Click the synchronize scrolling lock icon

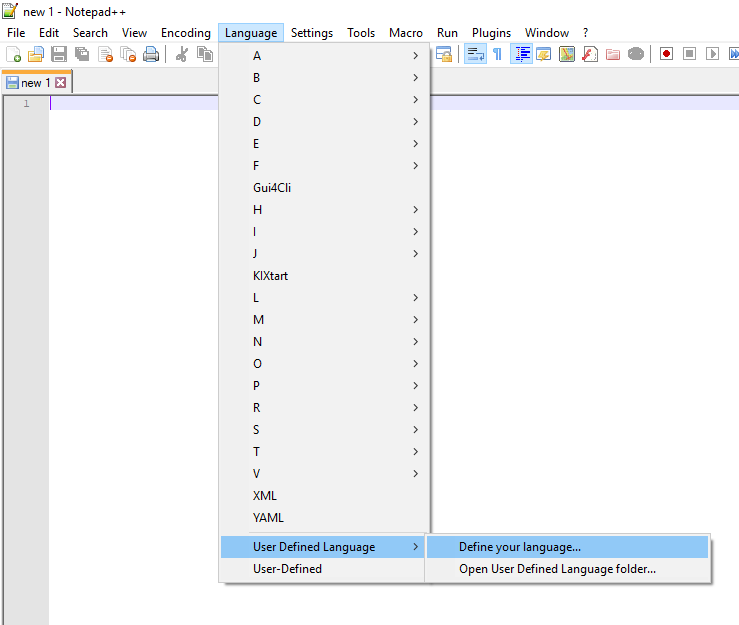point(443,54)
